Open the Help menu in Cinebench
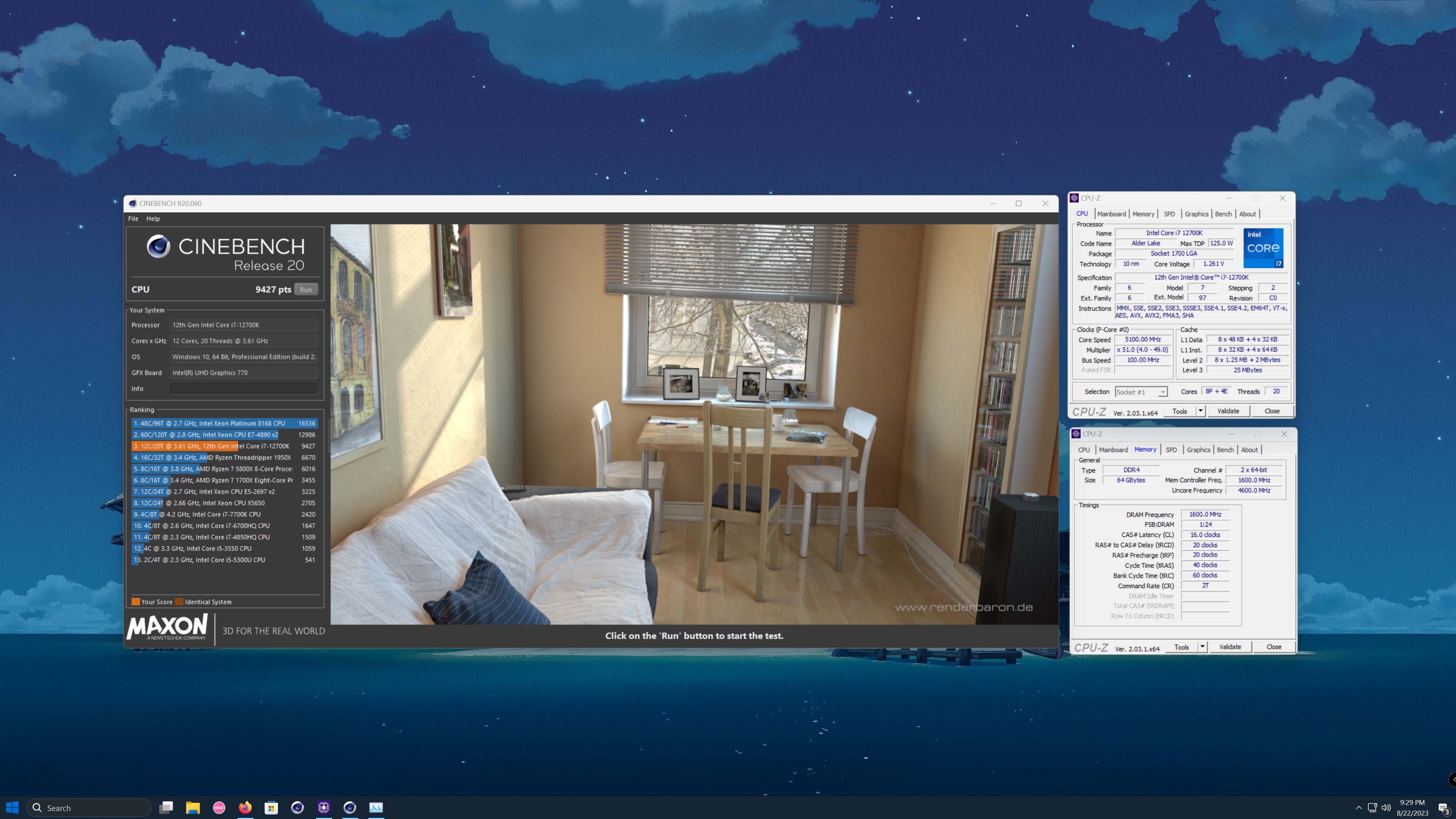Viewport: 1456px width, 819px height. pos(152,218)
